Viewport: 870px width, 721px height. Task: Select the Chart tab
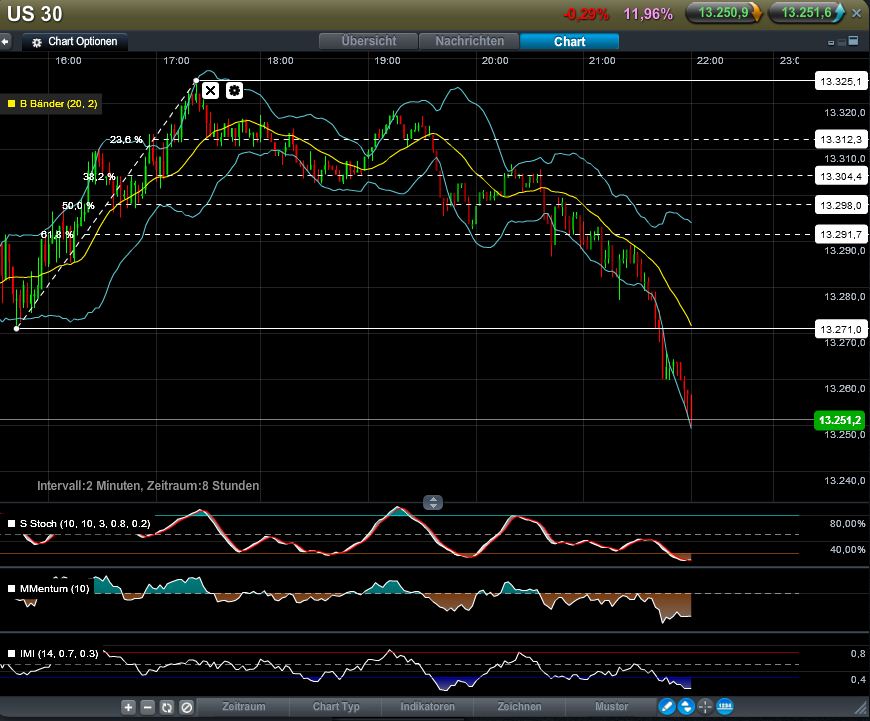pyautogui.click(x=569, y=42)
